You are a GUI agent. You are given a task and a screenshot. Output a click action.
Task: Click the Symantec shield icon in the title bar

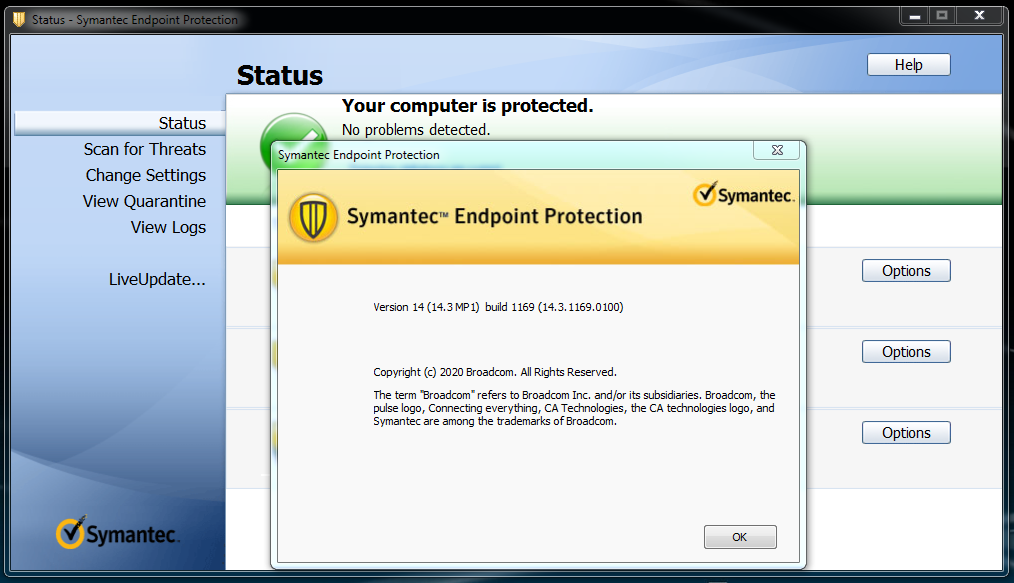tap(17, 18)
